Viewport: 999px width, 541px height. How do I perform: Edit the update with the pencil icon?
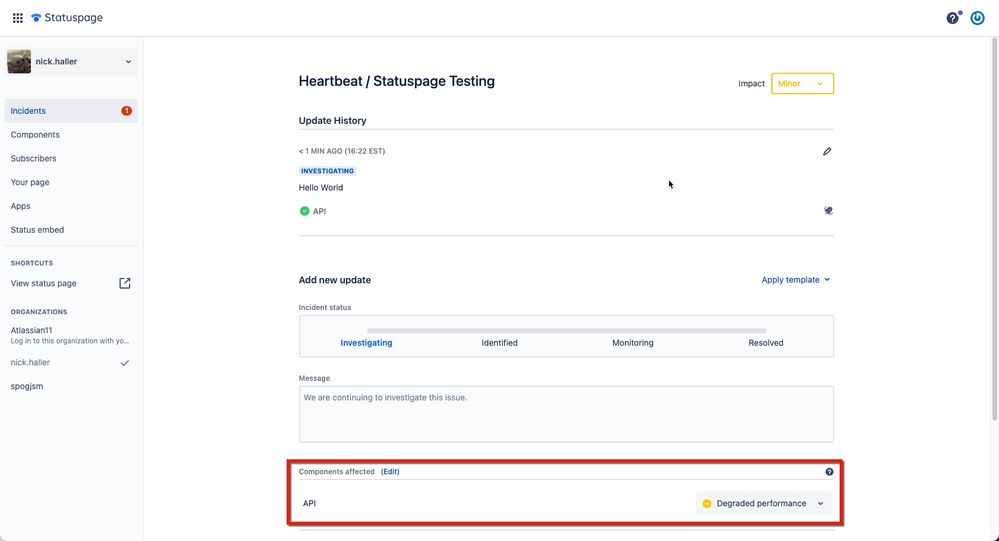827,151
